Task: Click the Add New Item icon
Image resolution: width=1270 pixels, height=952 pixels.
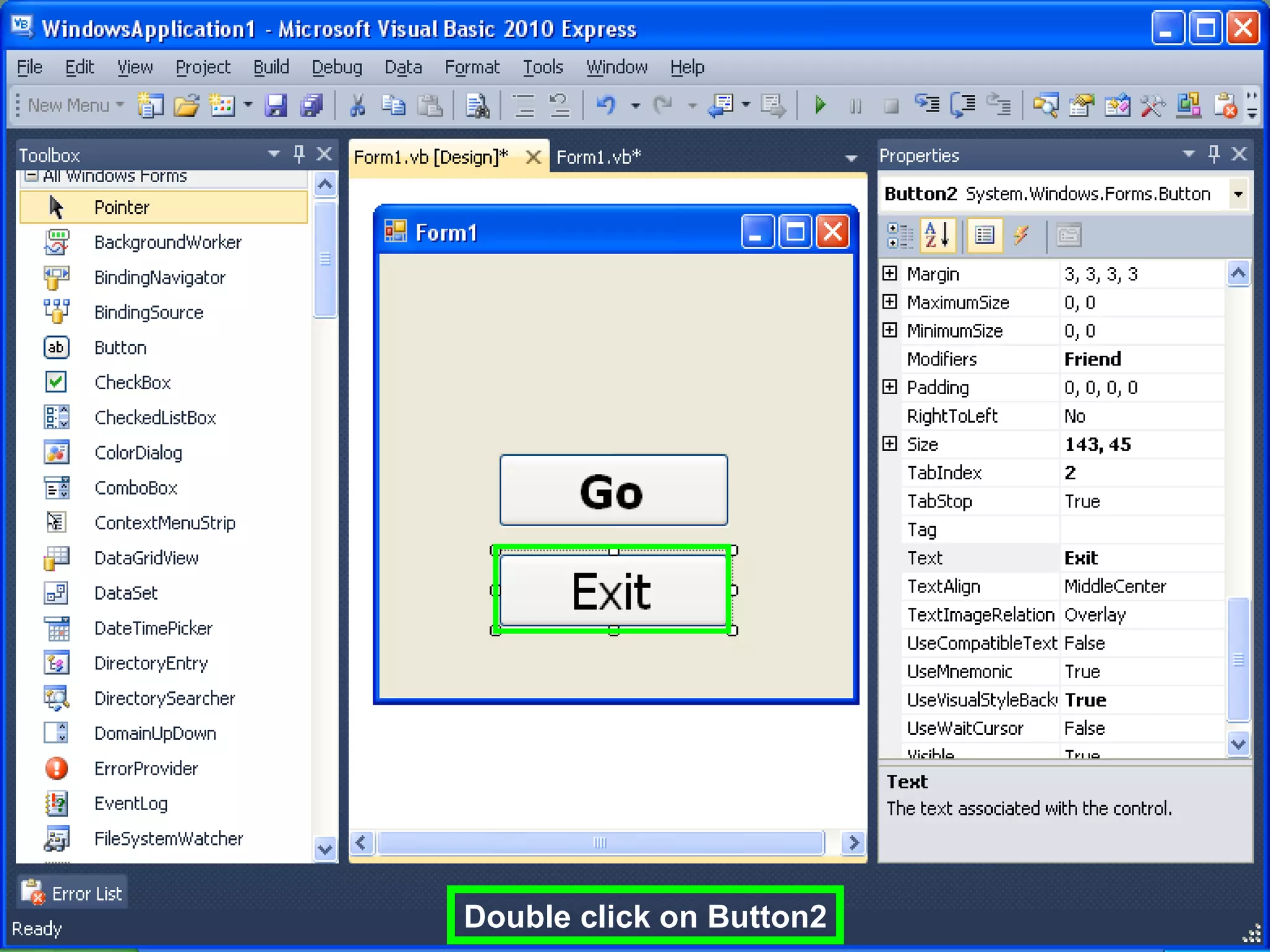Action: [x=223, y=105]
